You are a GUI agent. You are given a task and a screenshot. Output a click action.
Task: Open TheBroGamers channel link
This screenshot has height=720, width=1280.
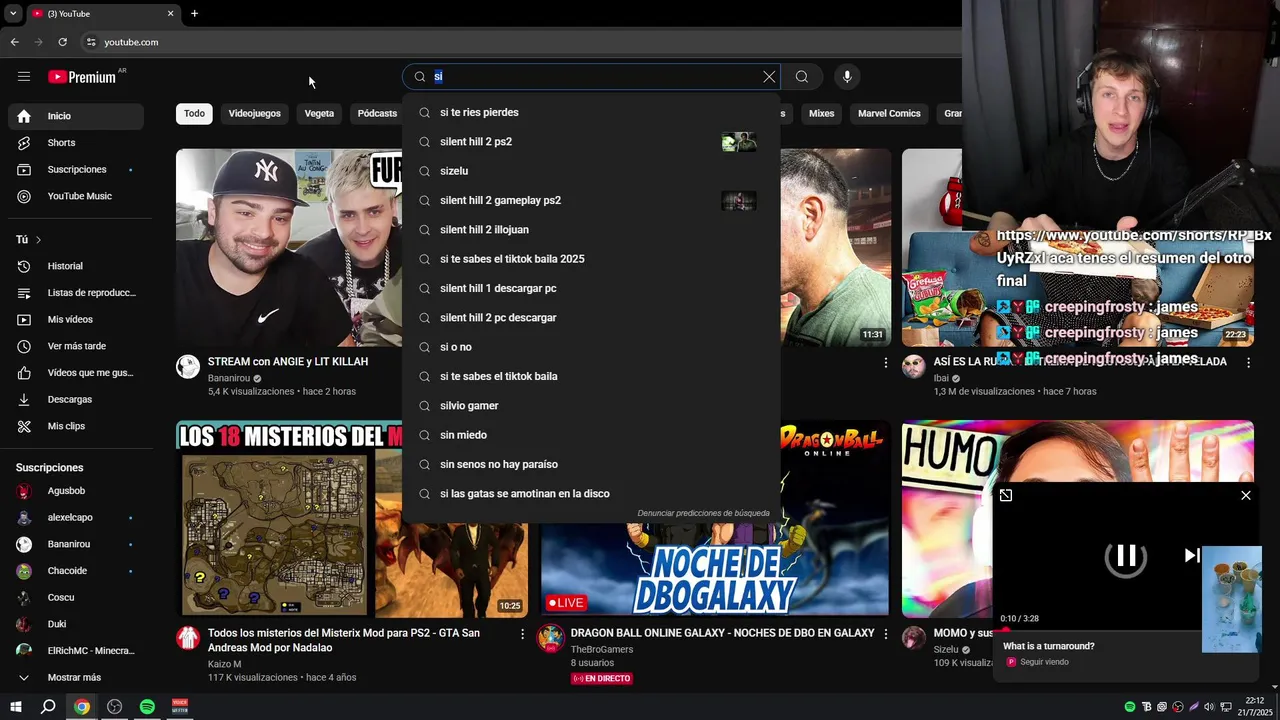[601, 649]
